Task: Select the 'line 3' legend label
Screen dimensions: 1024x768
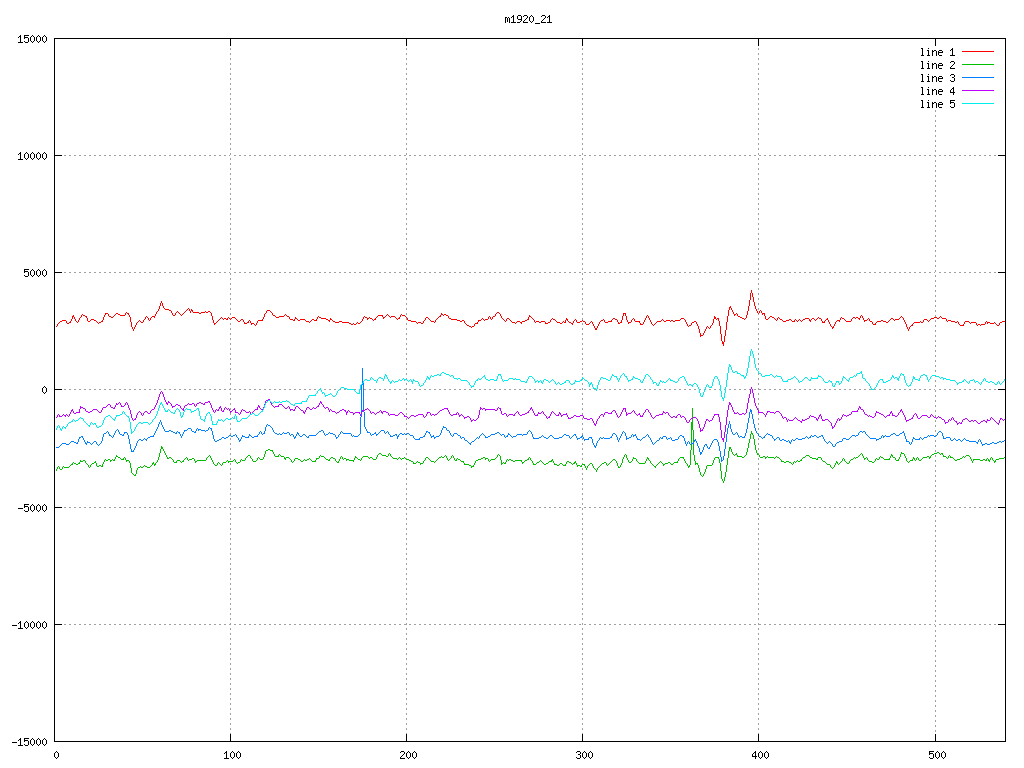Action: (x=937, y=78)
